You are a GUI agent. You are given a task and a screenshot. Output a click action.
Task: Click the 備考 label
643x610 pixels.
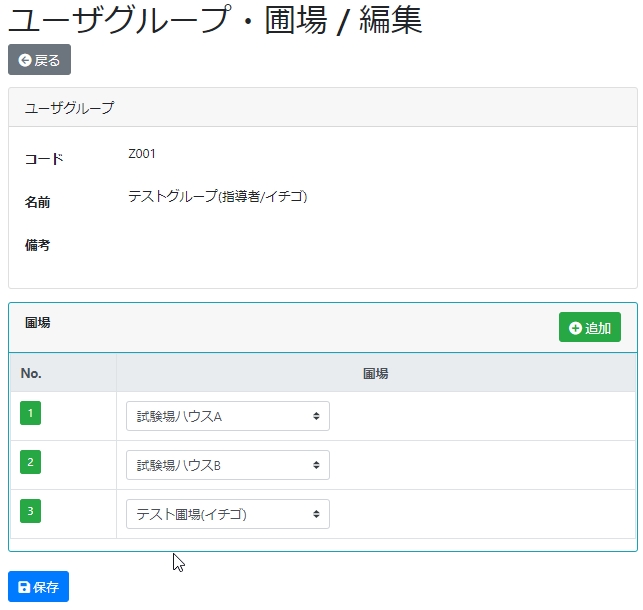click(x=38, y=245)
